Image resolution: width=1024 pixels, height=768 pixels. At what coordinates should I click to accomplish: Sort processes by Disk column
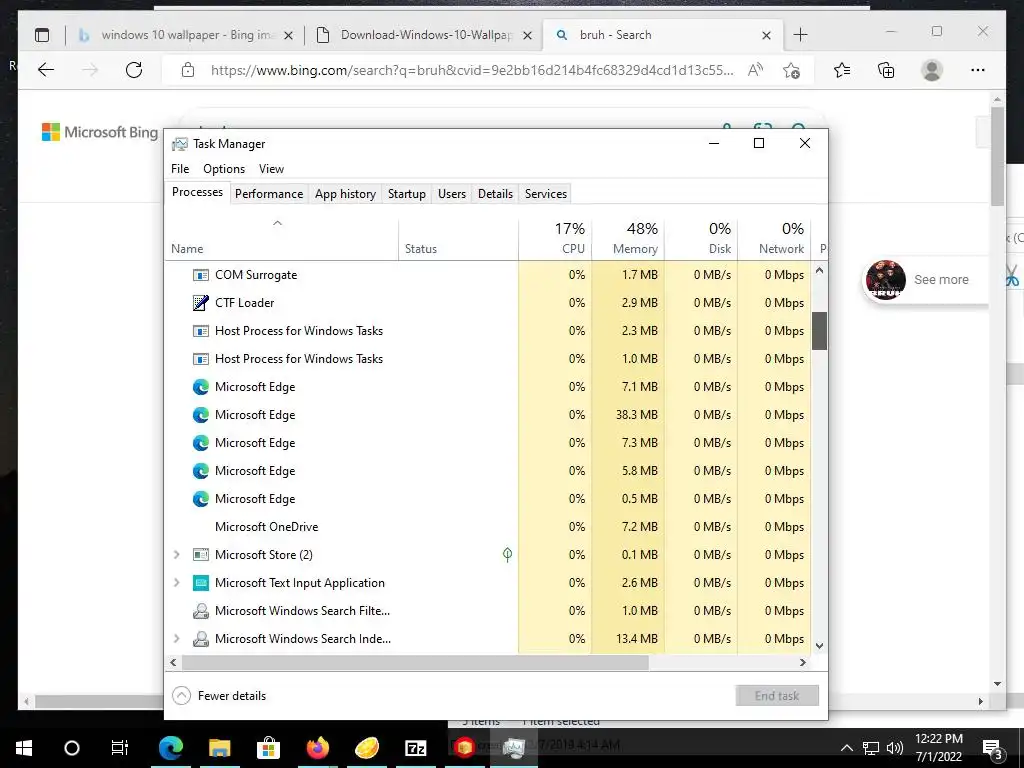click(x=701, y=240)
